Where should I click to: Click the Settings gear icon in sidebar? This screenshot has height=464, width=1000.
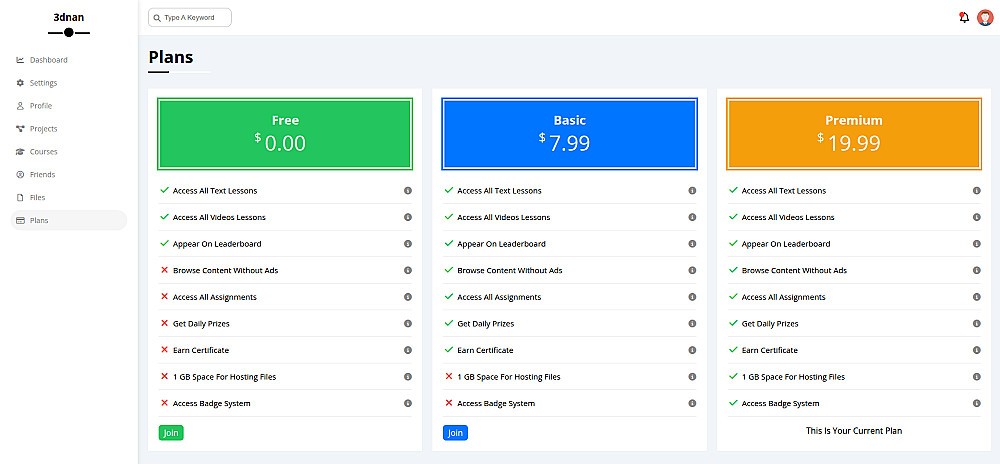[20, 83]
